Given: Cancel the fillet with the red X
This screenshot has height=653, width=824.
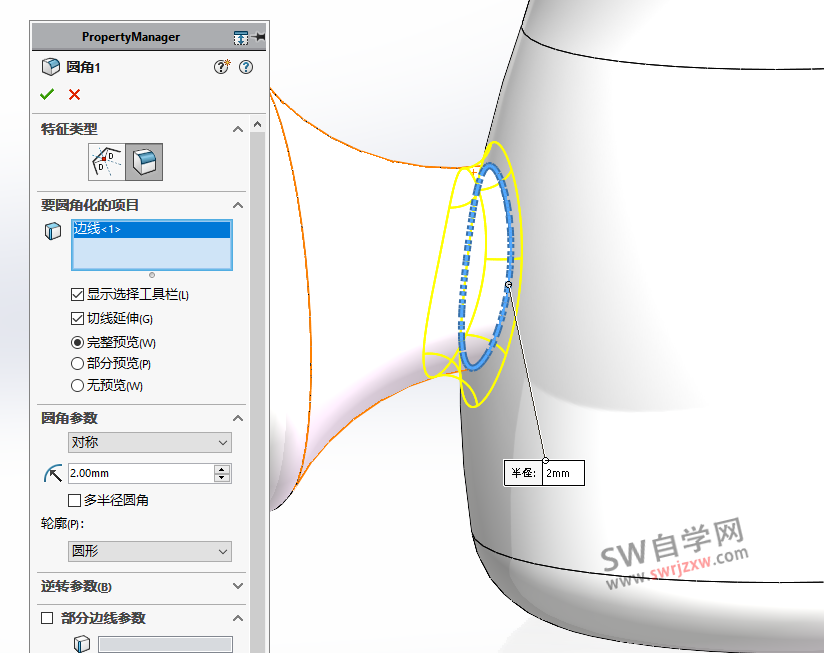Looking at the screenshot, I should pyautogui.click(x=74, y=94).
